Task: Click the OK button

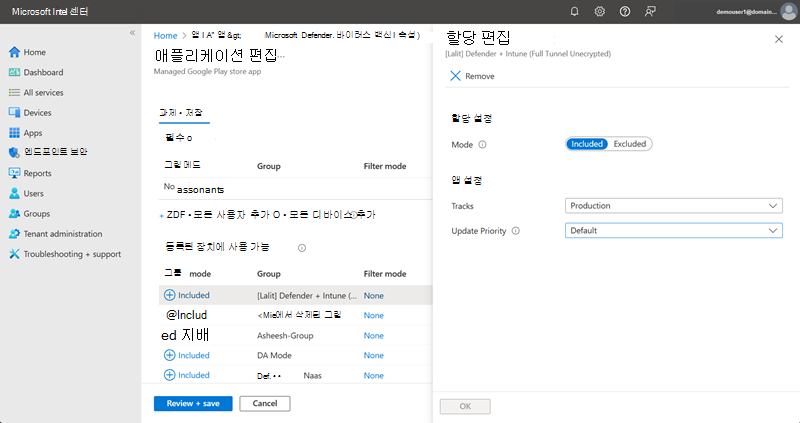Action: (x=465, y=406)
